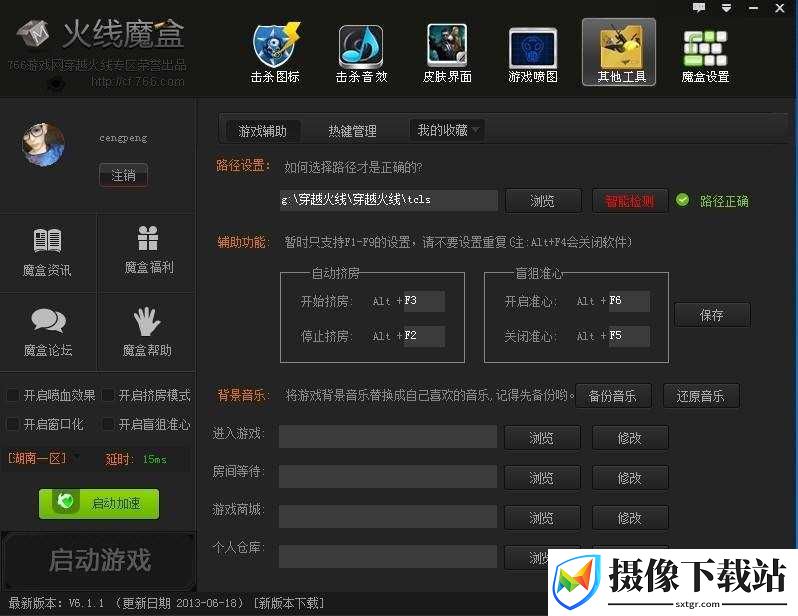Expand the 我的收藏 dropdown

click(447, 130)
